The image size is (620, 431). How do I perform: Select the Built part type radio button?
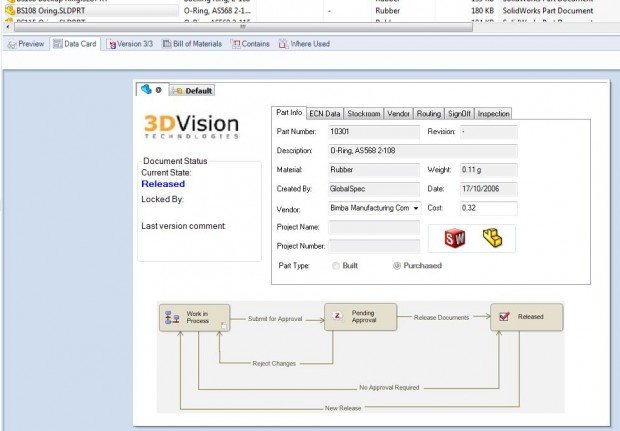[x=336, y=266]
